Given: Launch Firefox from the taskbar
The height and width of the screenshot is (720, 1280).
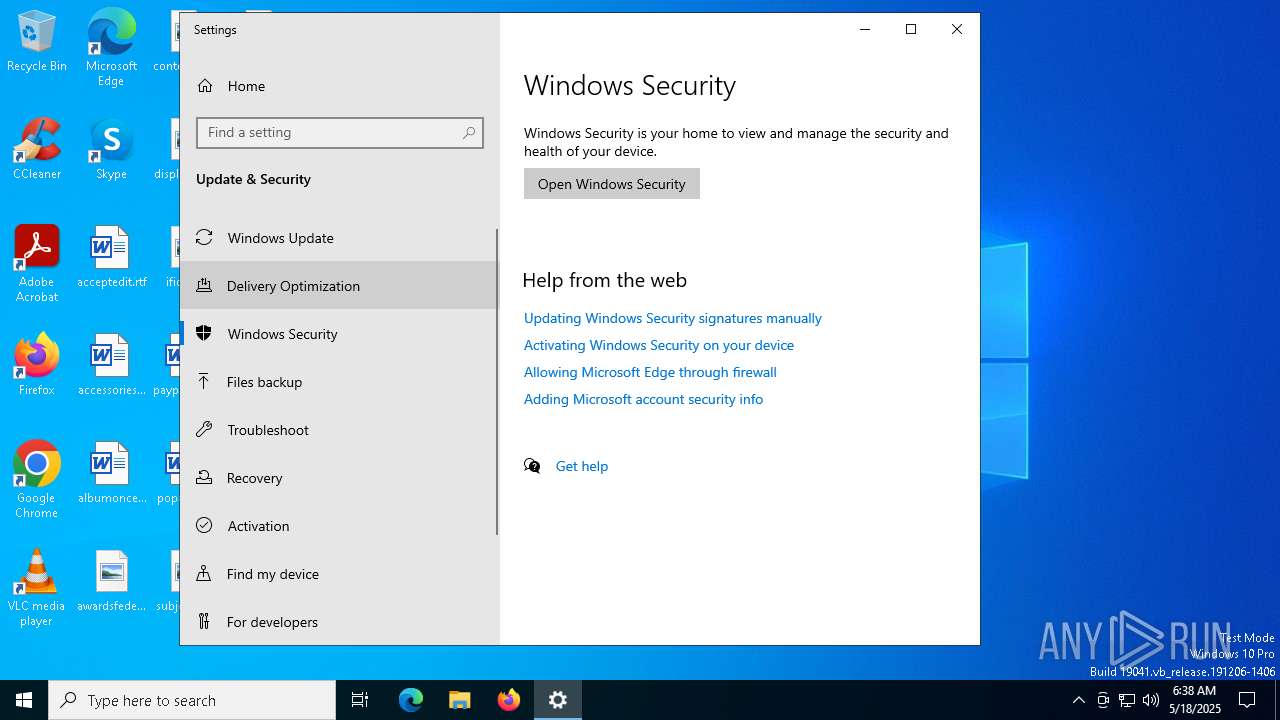Looking at the screenshot, I should pos(509,700).
